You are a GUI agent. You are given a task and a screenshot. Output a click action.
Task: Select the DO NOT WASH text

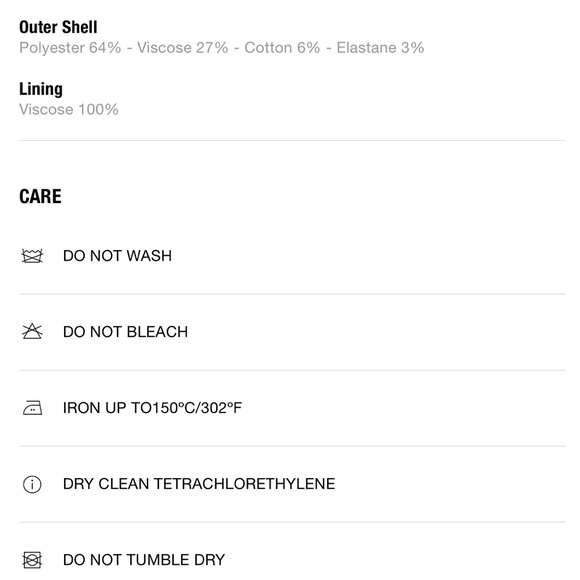tap(117, 256)
